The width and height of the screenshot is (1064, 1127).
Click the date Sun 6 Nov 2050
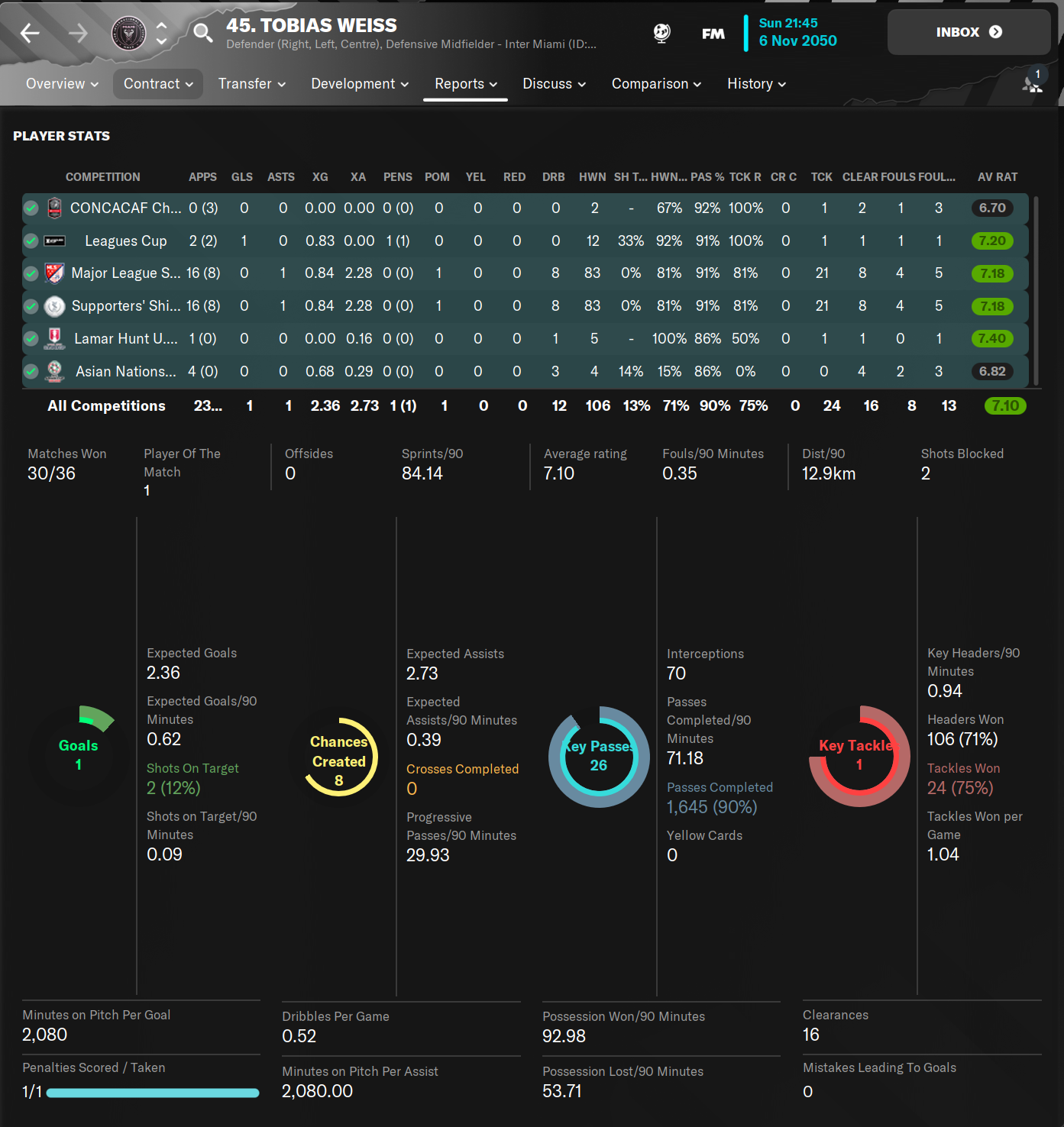pos(797,33)
